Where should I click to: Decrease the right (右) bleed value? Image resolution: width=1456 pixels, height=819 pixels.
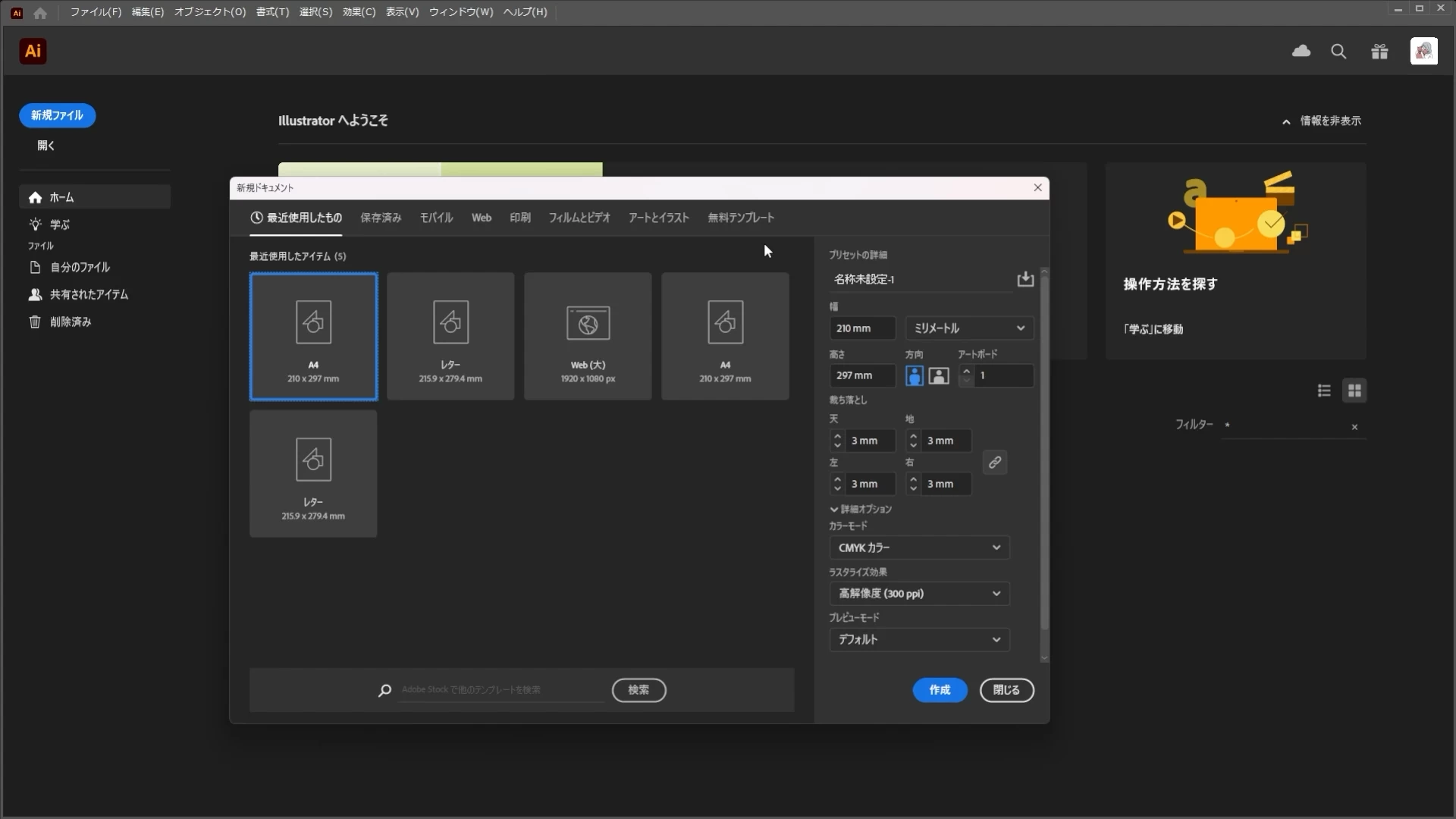point(913,488)
